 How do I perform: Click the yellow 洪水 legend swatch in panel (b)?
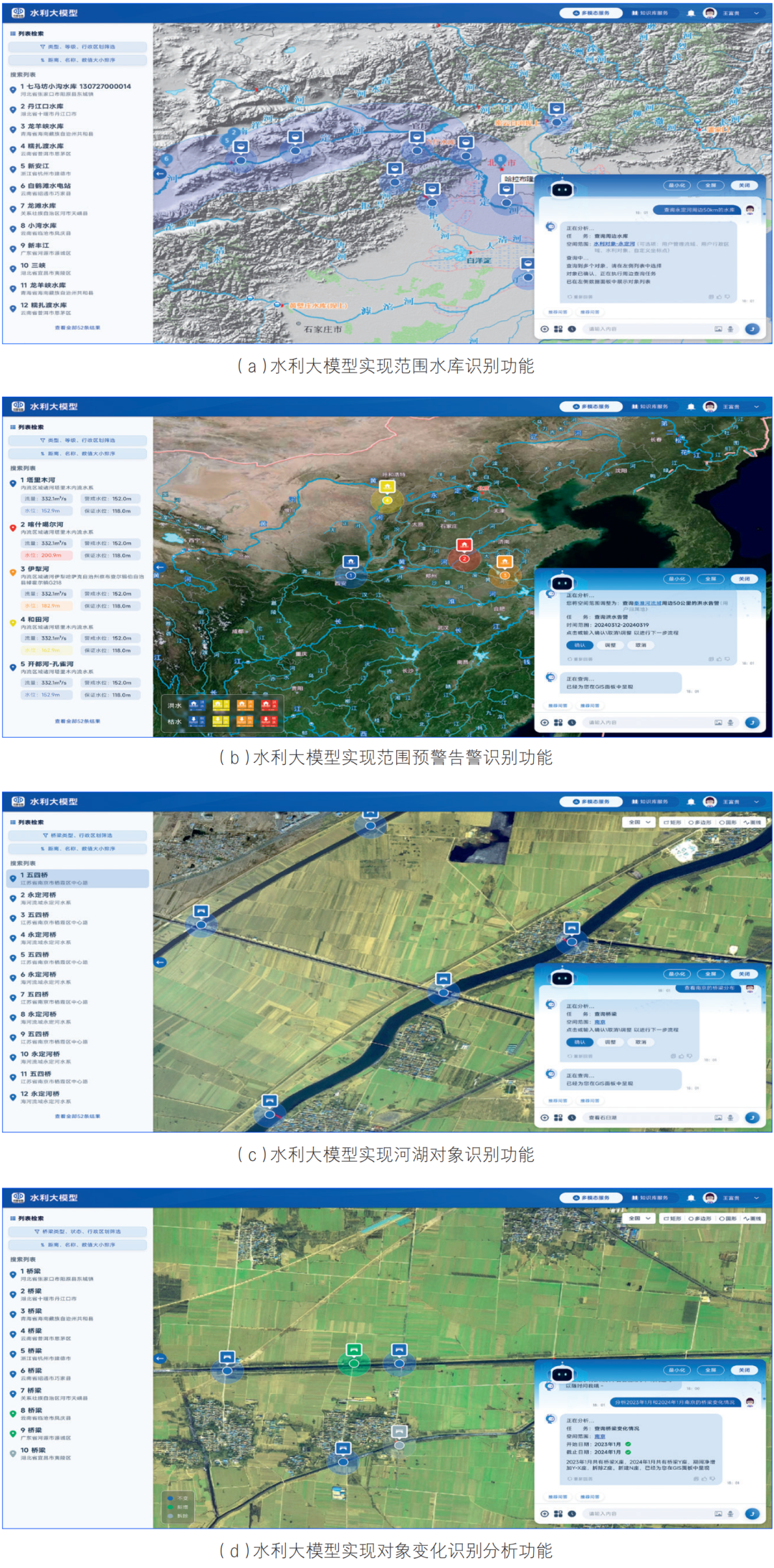[x=221, y=705]
